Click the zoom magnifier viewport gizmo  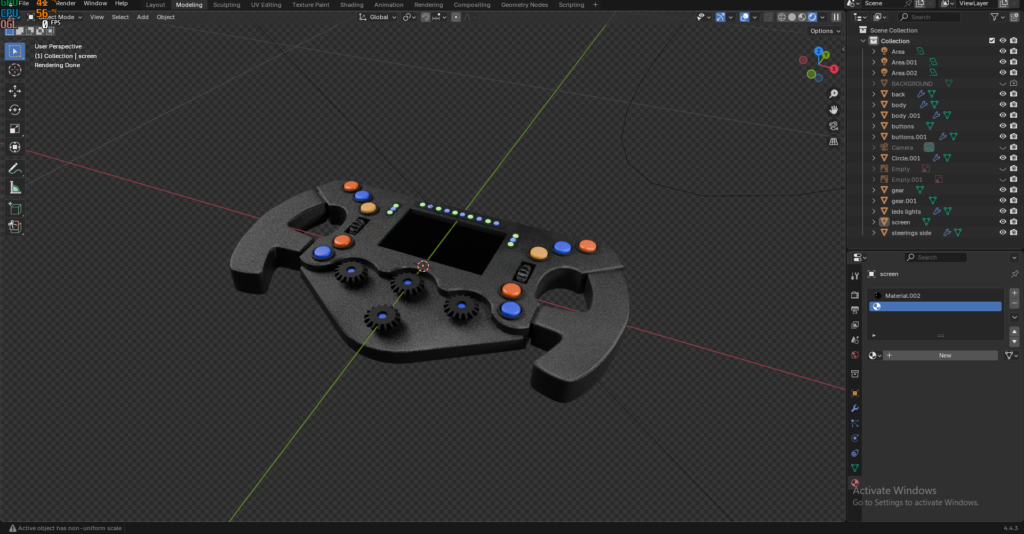coord(834,92)
